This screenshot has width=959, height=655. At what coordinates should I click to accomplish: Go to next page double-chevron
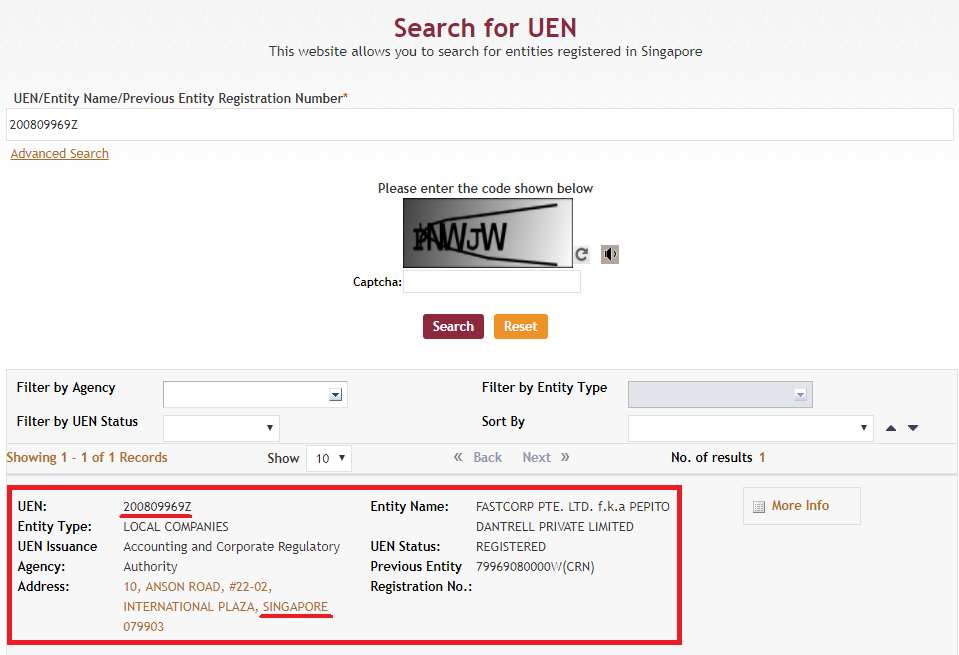tap(565, 457)
